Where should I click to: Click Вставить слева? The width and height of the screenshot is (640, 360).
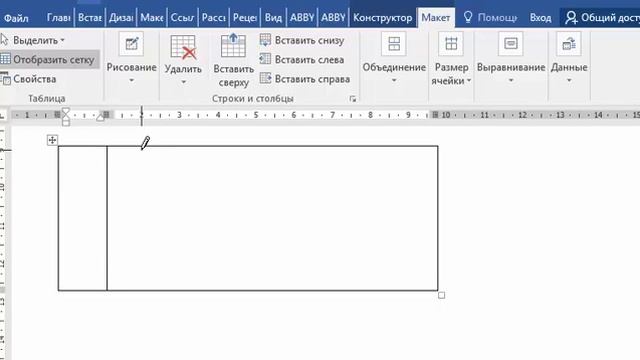[x=302, y=60]
